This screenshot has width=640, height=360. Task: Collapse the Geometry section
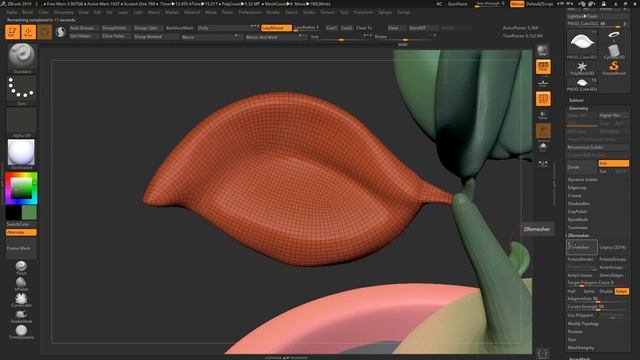(578, 108)
